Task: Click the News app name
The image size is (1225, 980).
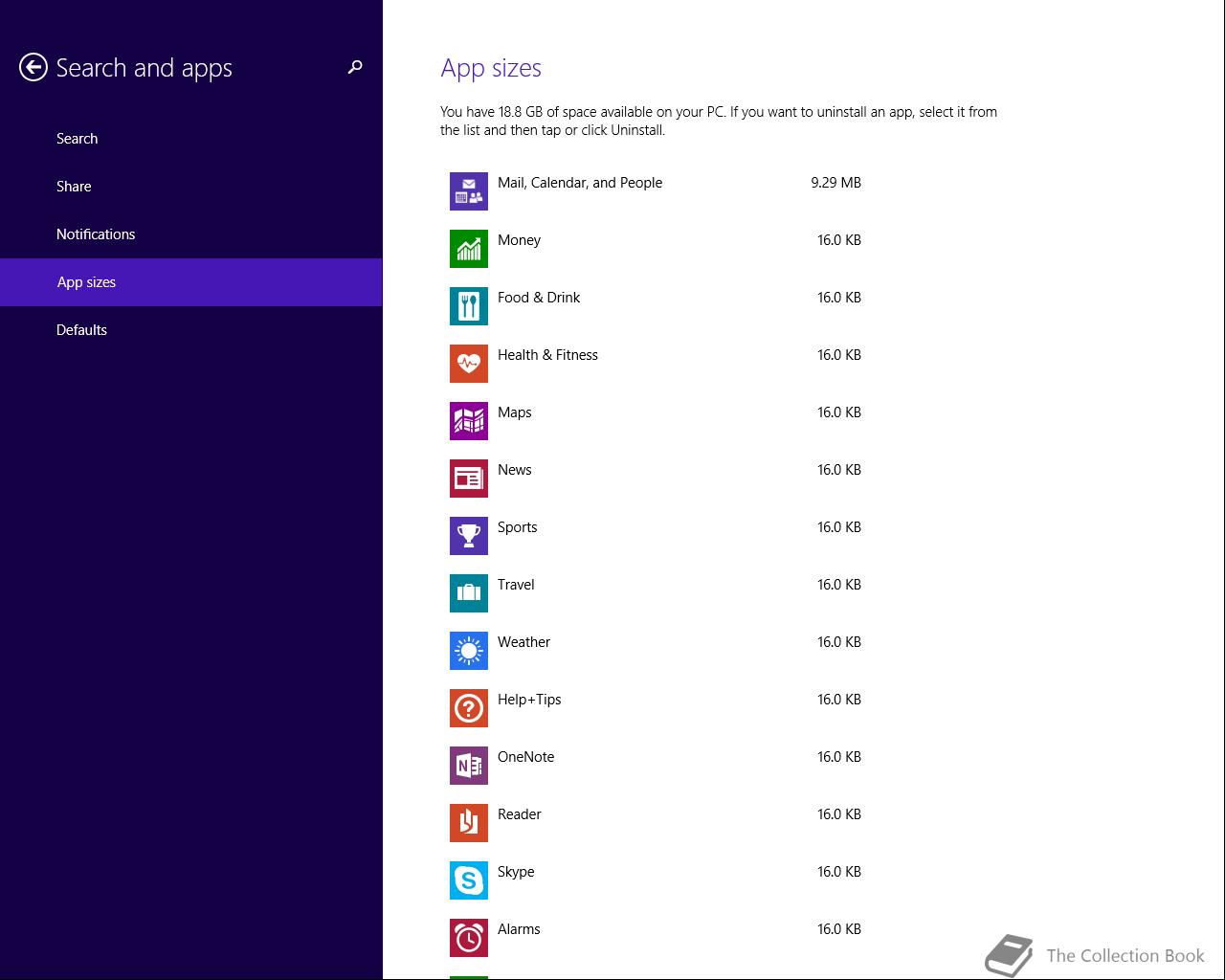Action: tap(514, 470)
